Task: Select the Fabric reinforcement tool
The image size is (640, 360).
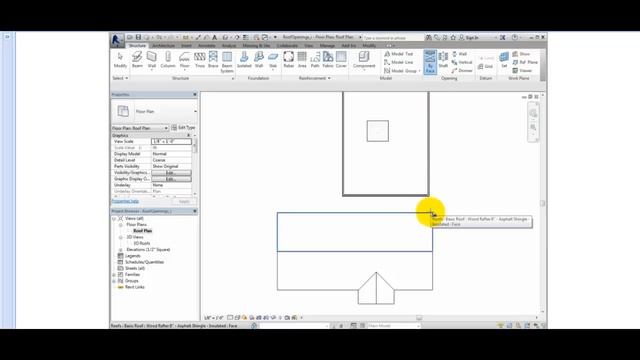Action: pos(328,60)
